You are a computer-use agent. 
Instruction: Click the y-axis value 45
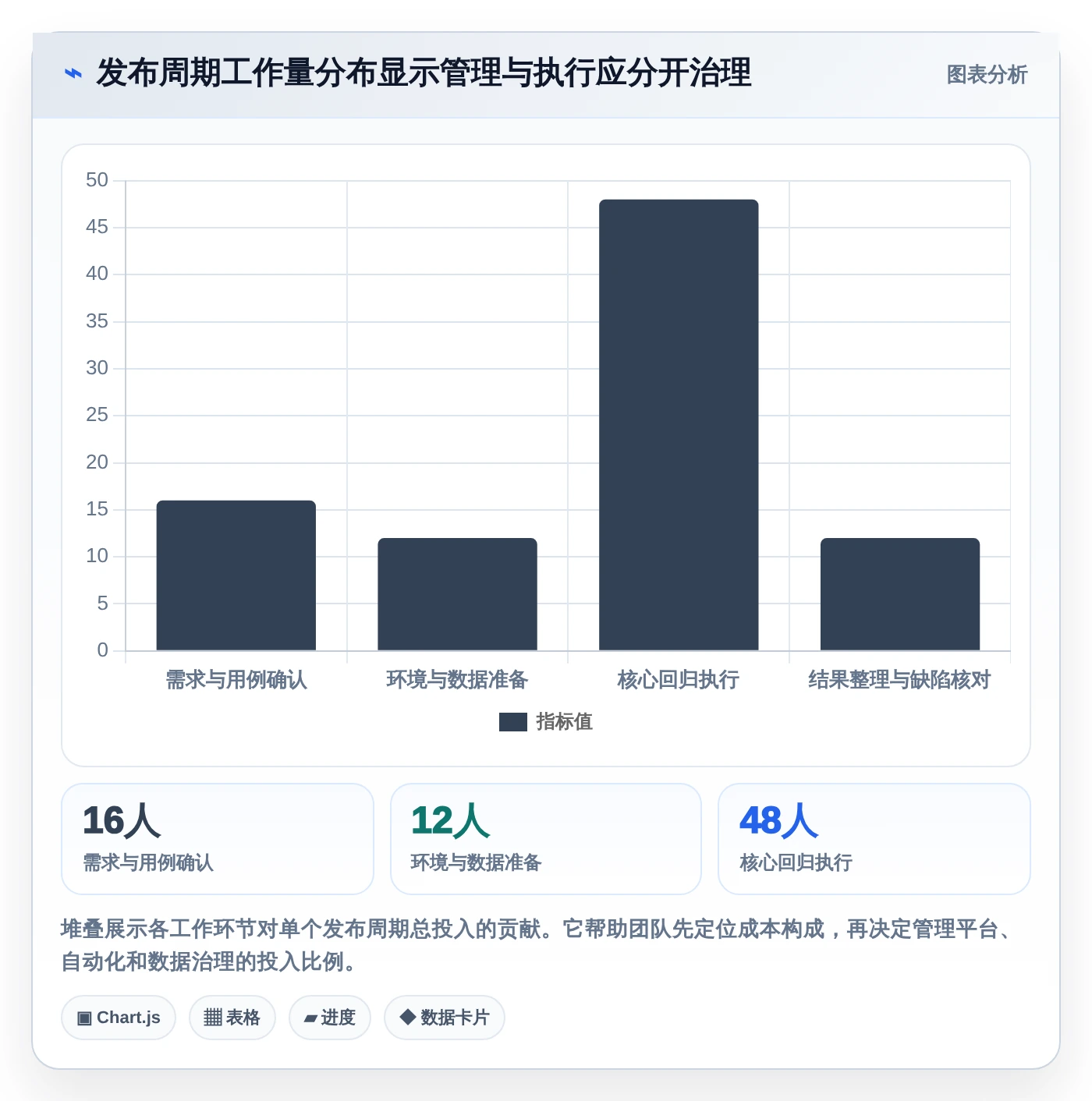[x=97, y=227]
